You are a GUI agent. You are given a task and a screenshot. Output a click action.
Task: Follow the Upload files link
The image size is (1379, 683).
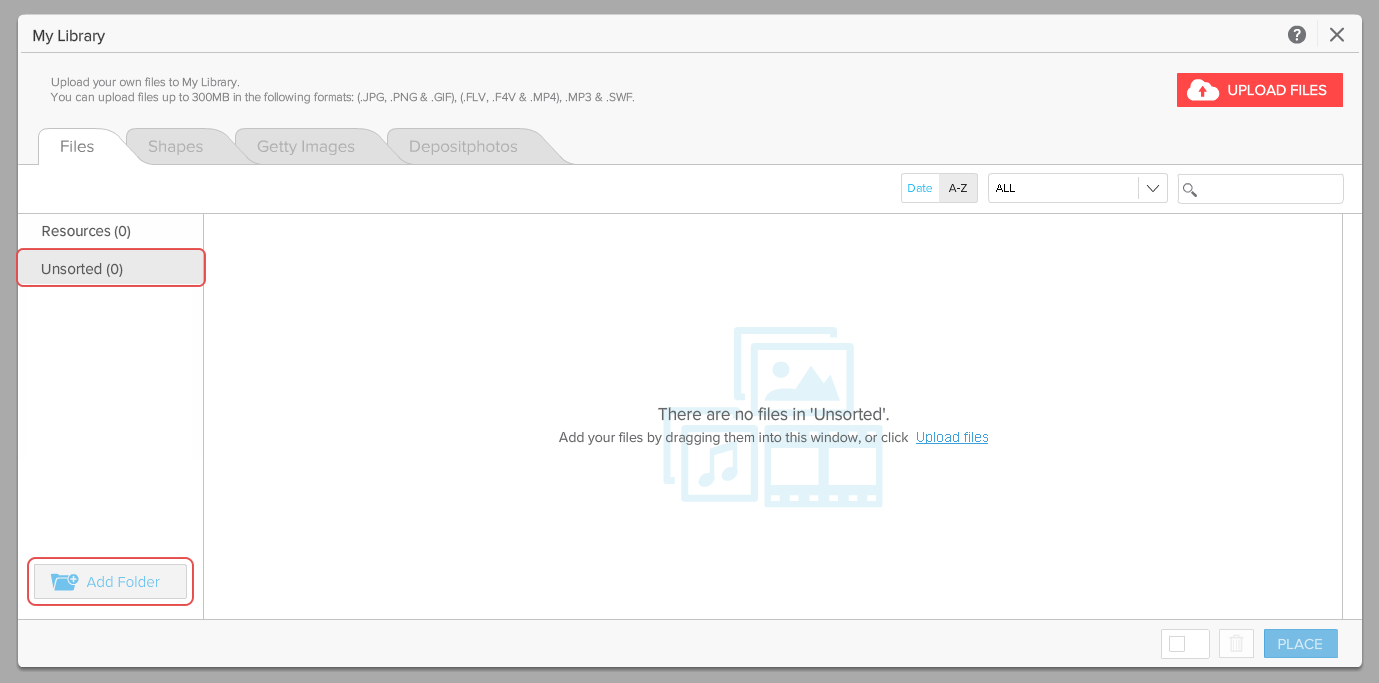point(952,437)
